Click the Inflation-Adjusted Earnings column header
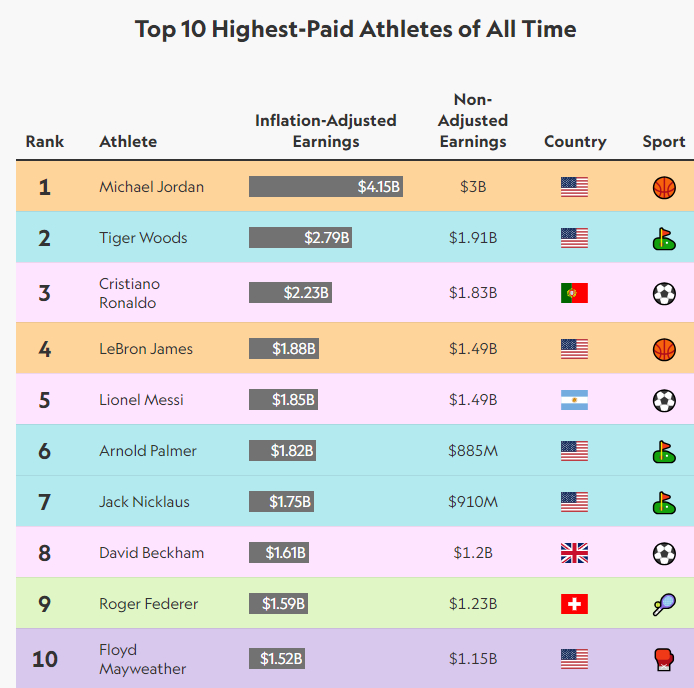This screenshot has height=688, width=694. point(326,131)
